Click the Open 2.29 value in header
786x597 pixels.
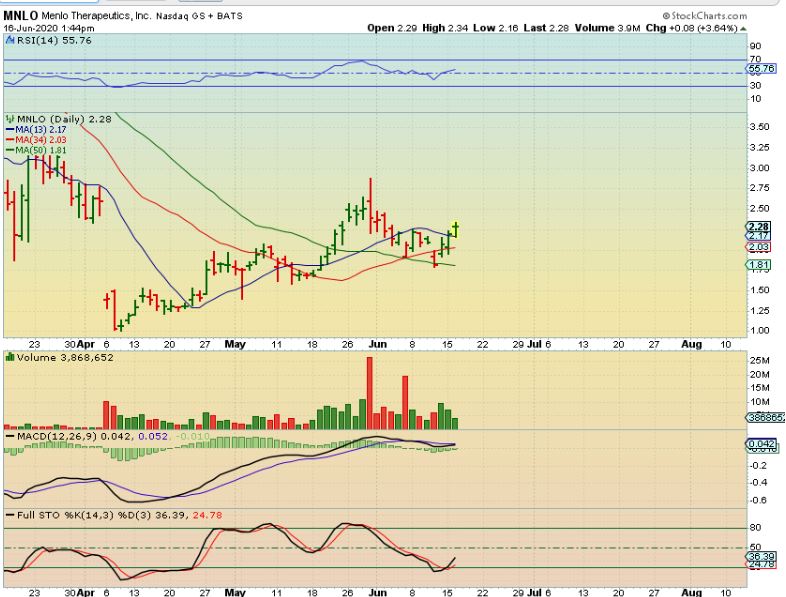coord(392,28)
